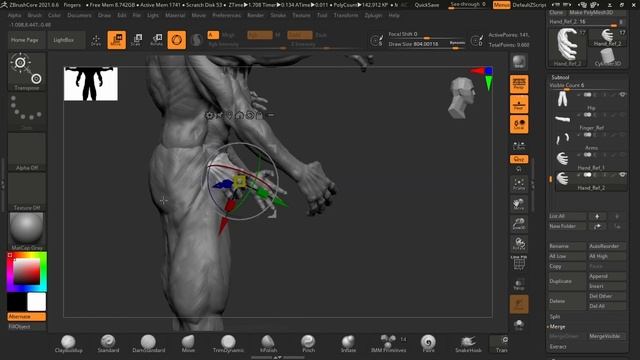Expand the Extract section
640x360 pixels.
pos(558,347)
